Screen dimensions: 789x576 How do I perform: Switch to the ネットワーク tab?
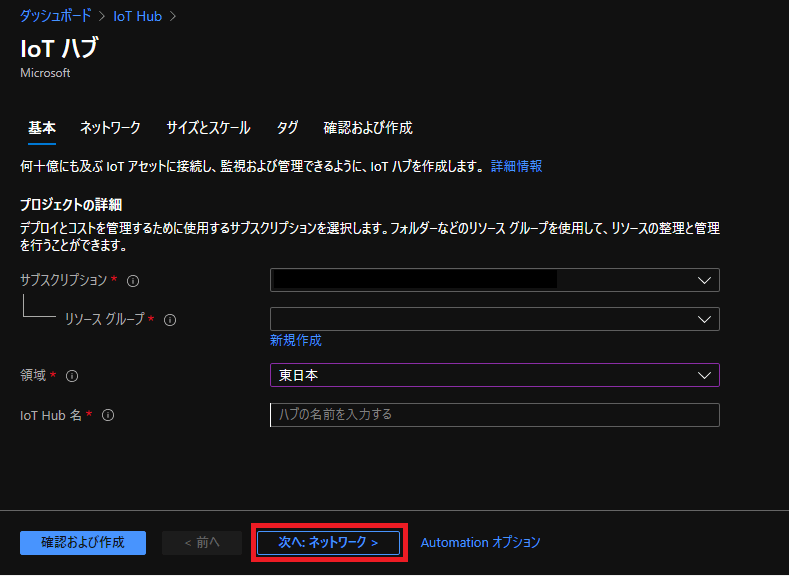[110, 128]
